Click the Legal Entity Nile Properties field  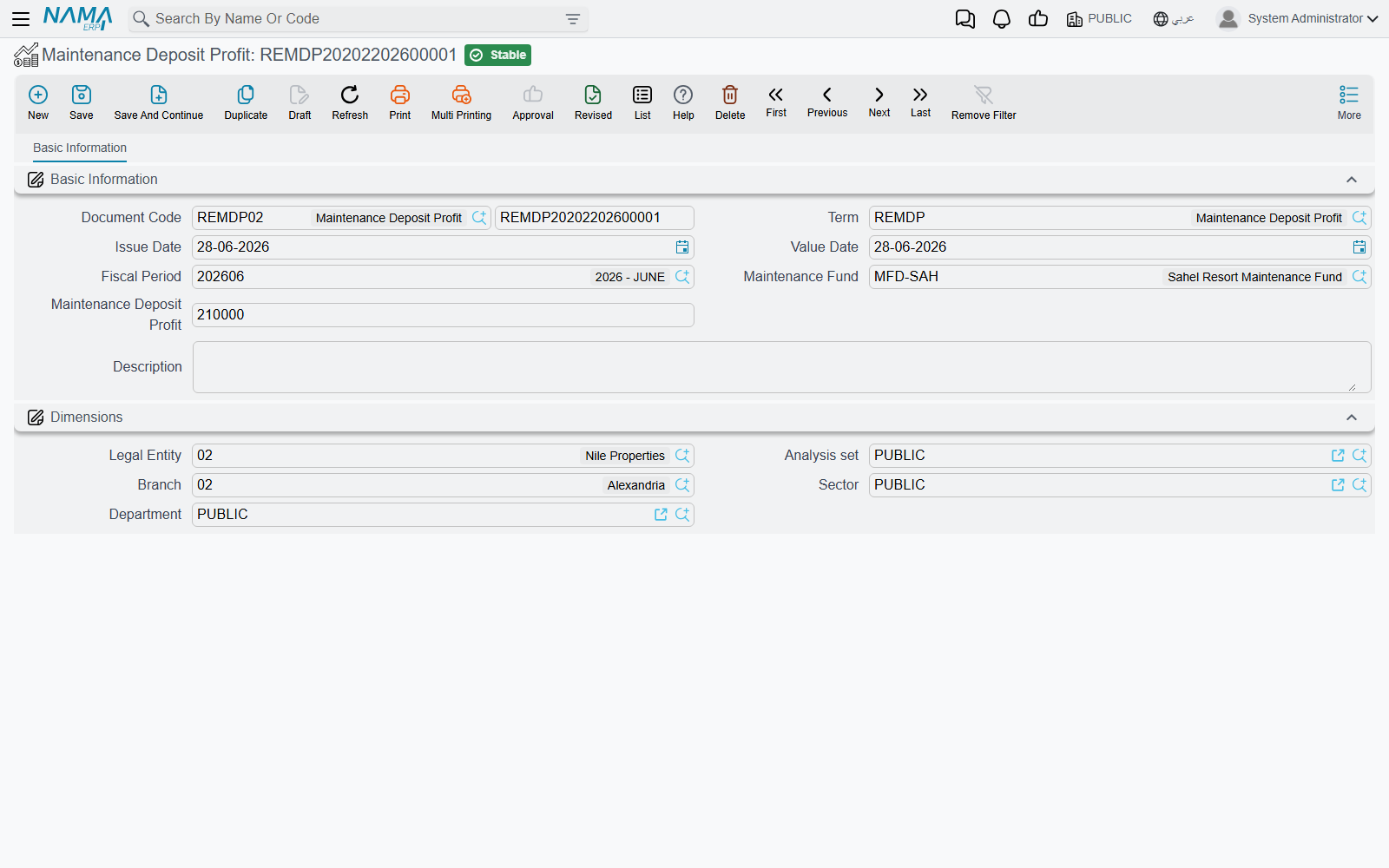click(x=443, y=456)
